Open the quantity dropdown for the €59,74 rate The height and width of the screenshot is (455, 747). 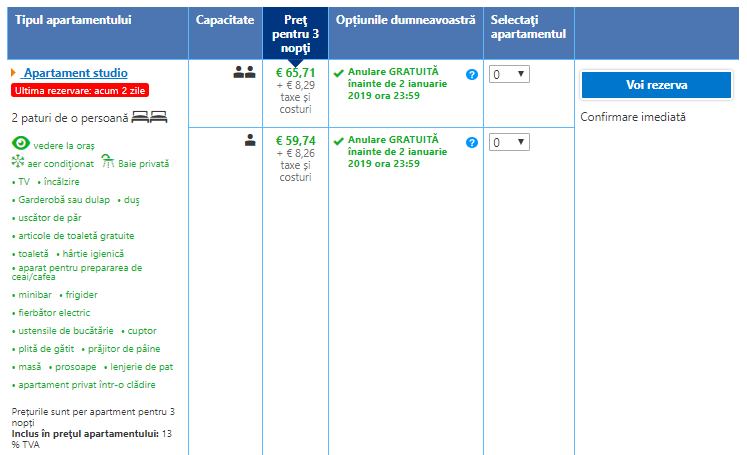point(509,142)
